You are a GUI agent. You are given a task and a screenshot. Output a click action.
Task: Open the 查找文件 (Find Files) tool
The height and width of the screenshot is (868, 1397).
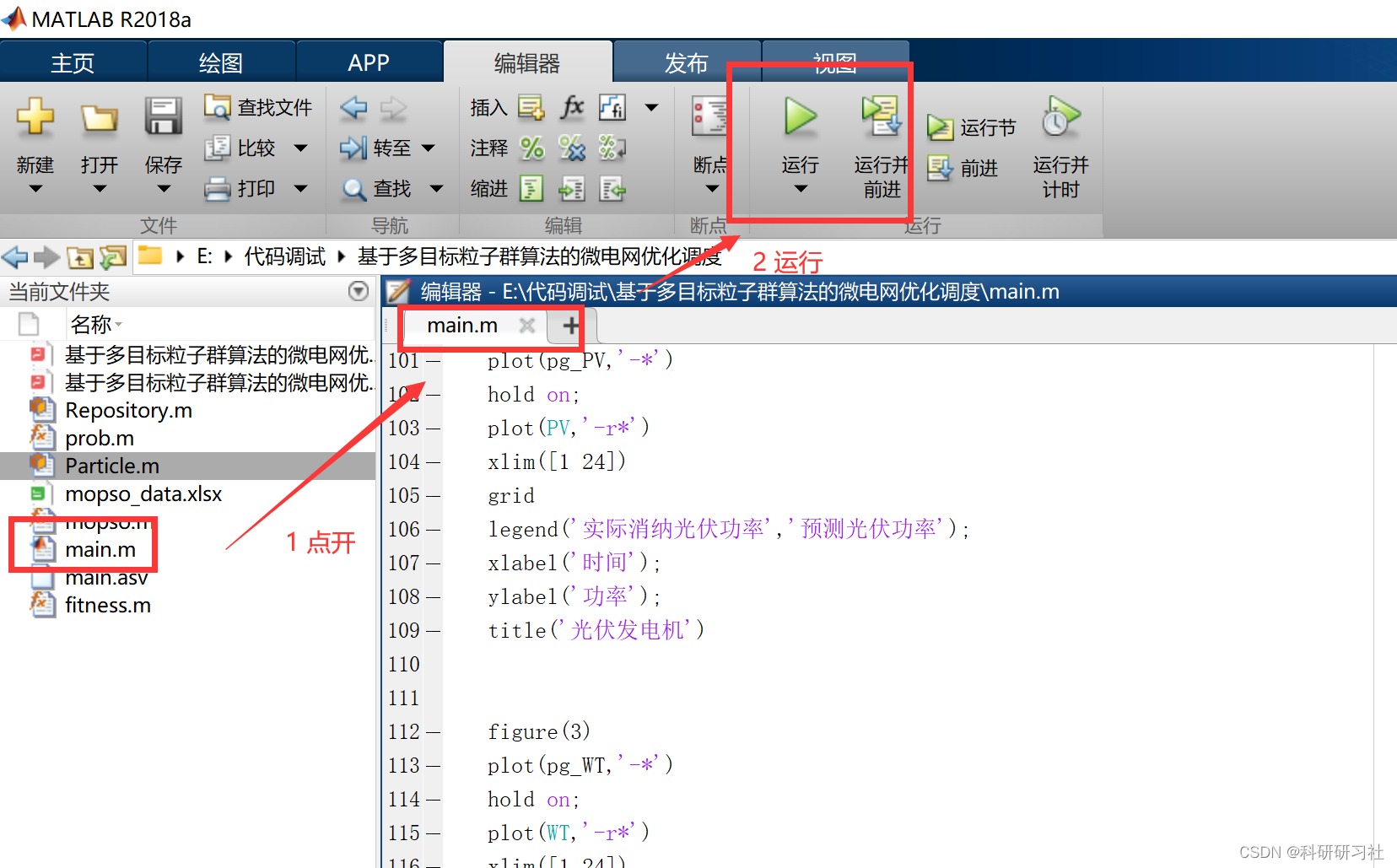tap(257, 107)
